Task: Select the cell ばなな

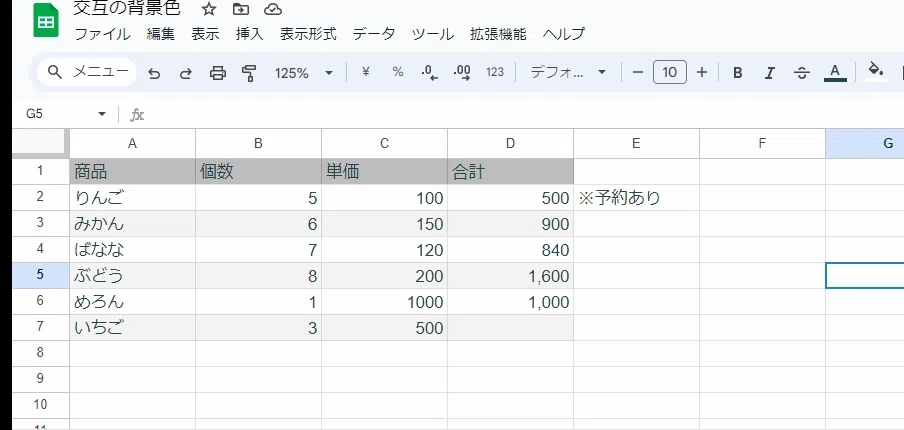Action: (x=133, y=250)
